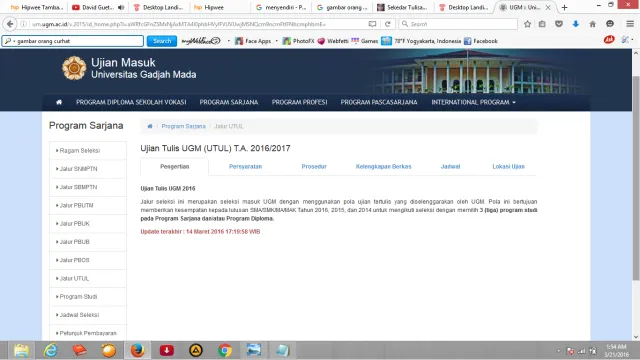Click the Firefox search box
Viewport: 640px width, 360px height.
click(x=458, y=24)
